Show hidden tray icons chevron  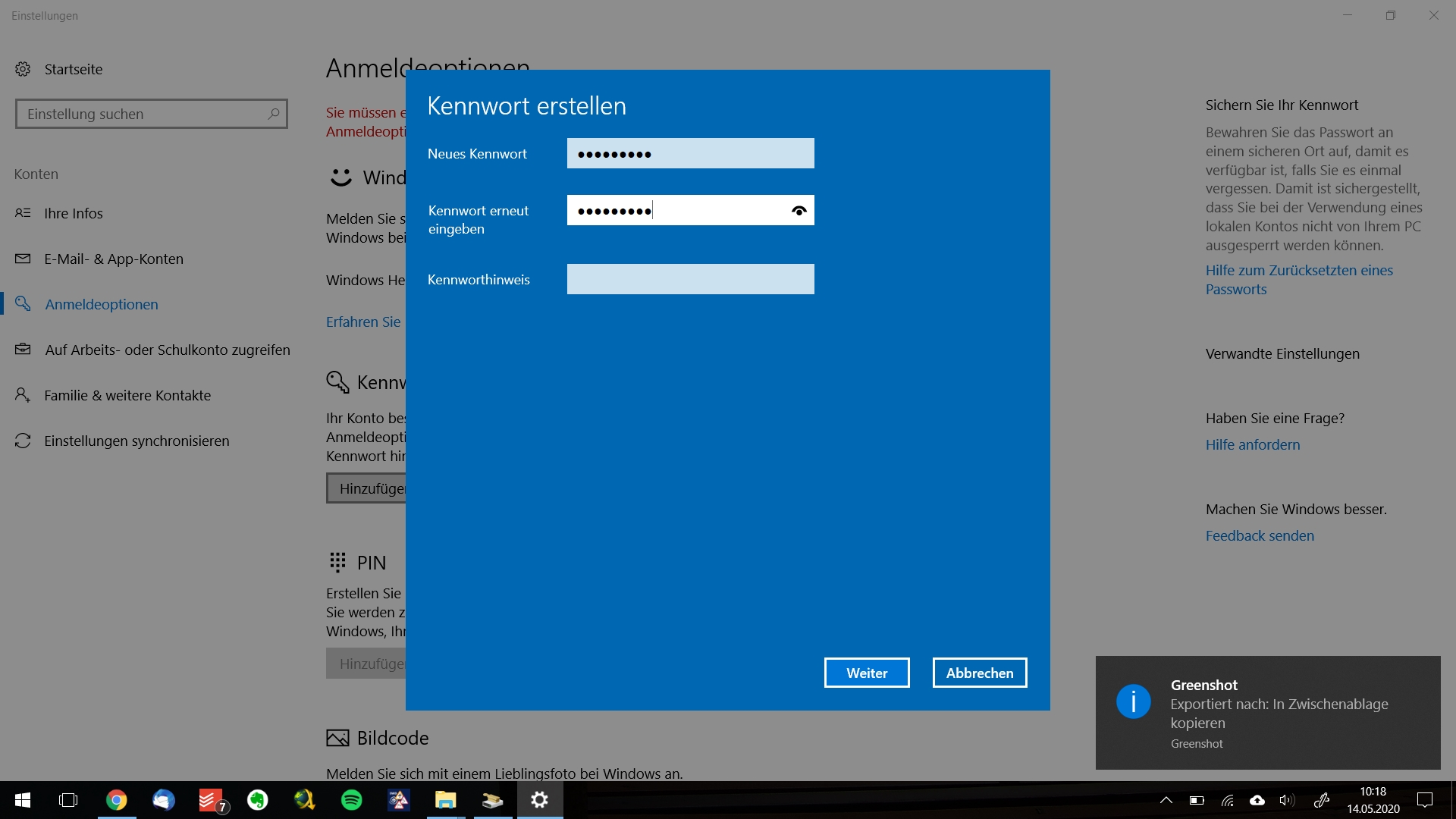tap(1166, 800)
